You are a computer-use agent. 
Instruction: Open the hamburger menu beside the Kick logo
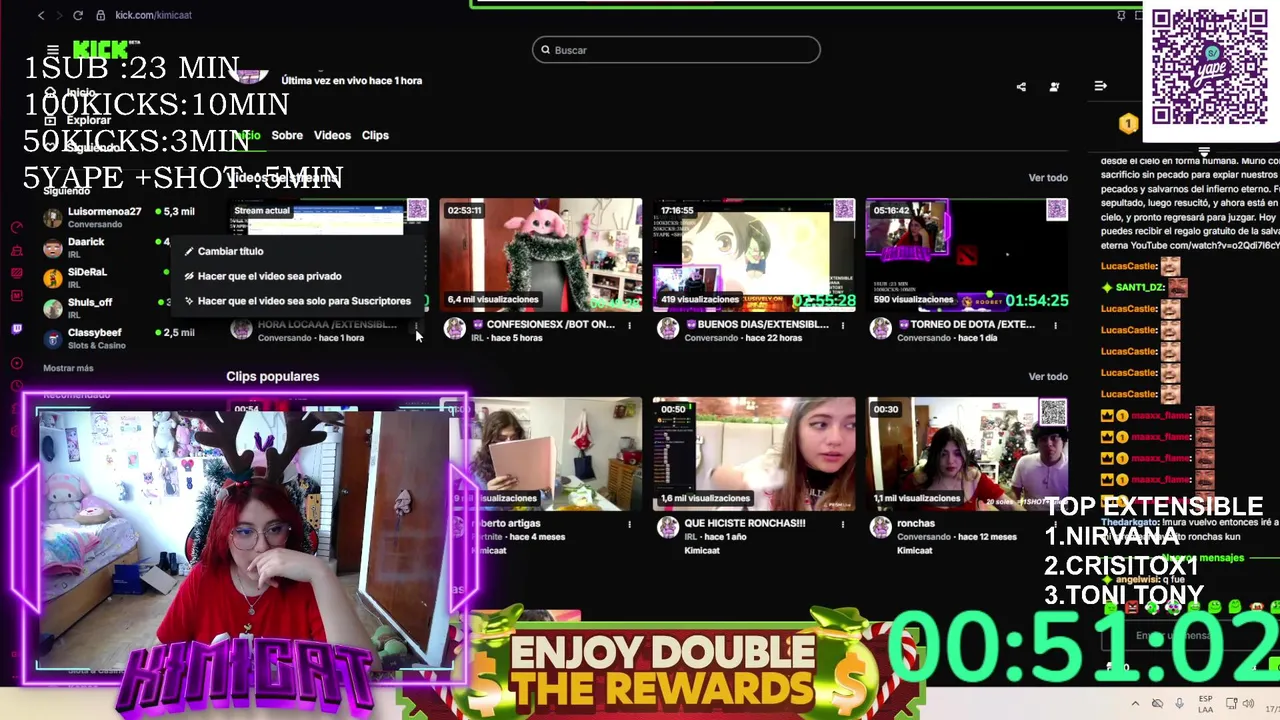click(52, 50)
